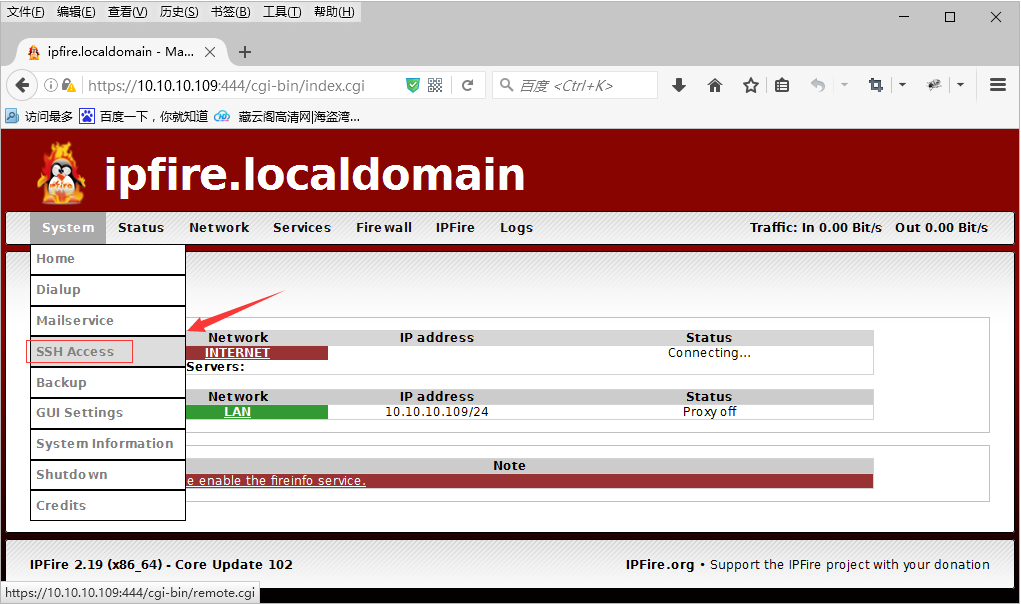Click the insecure lock warning icon
Screen dimensions: 1021x604
(68, 85)
